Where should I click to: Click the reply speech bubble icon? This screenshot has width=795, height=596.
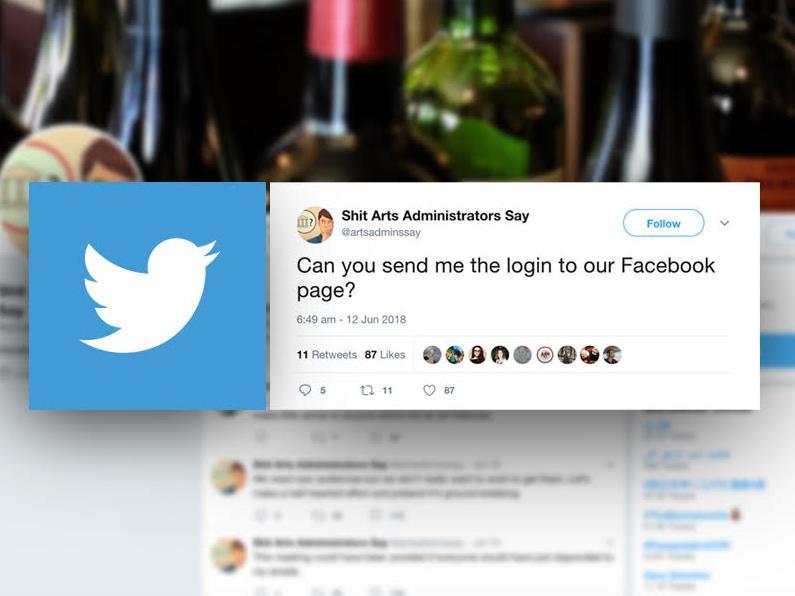[305, 390]
